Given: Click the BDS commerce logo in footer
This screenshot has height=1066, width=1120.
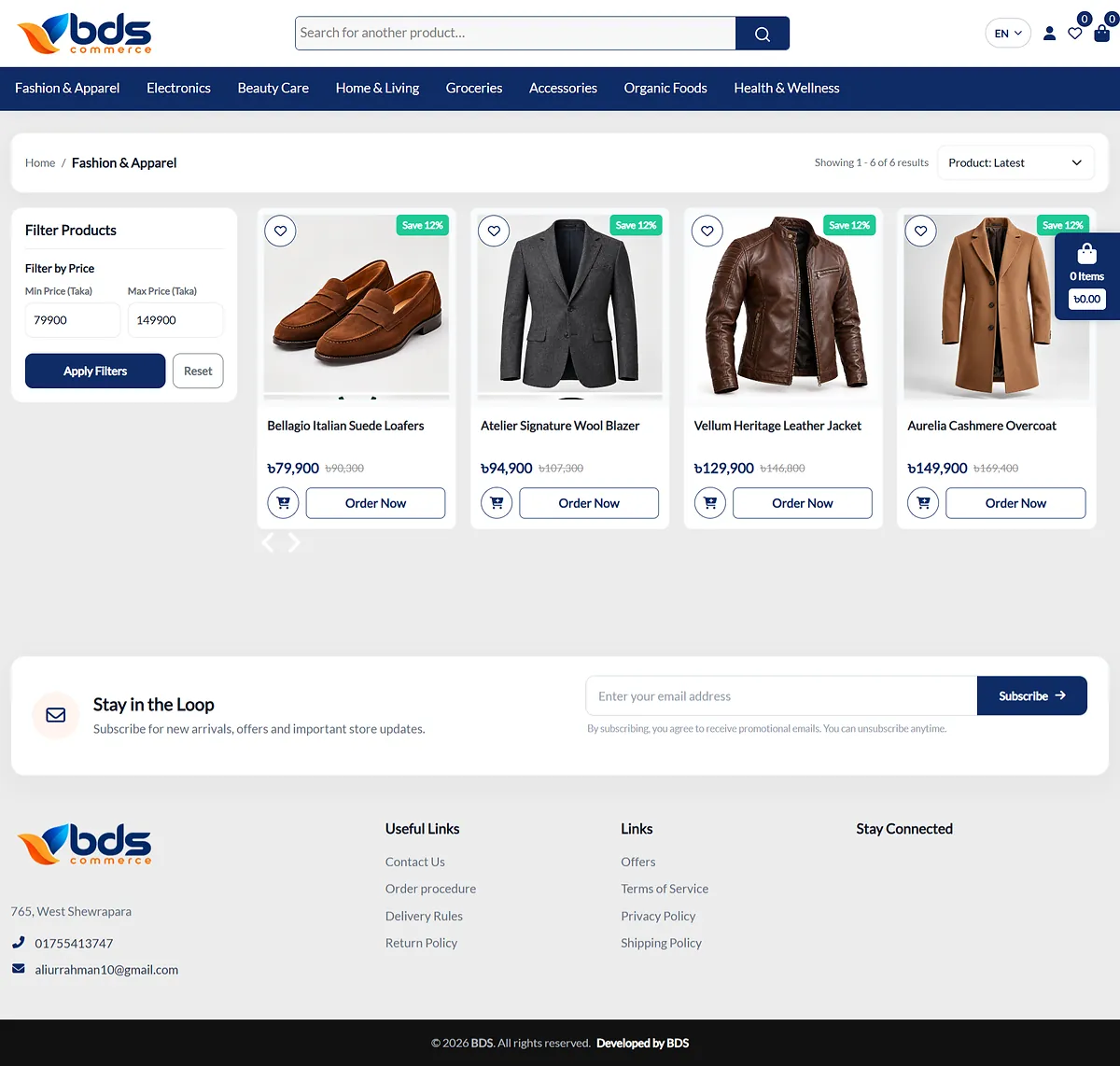Looking at the screenshot, I should tap(84, 844).
